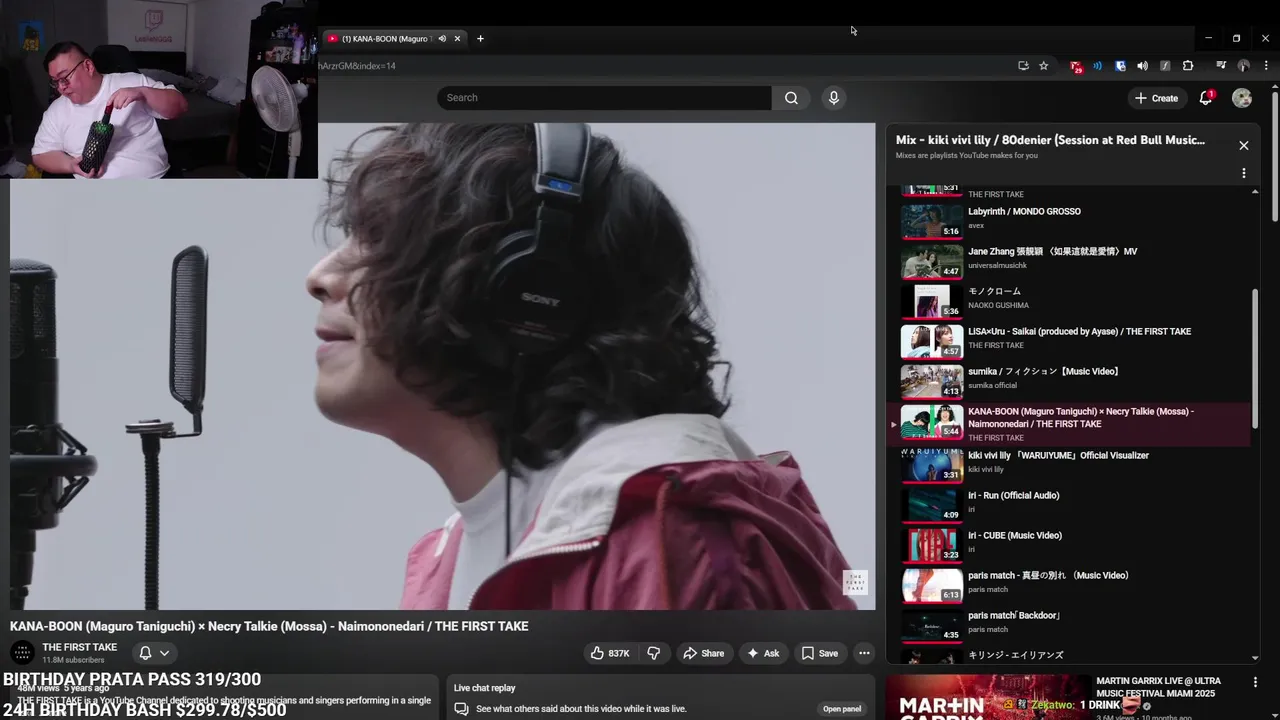Image resolution: width=1280 pixels, height=720 pixels.
Task: Share the video
Action: click(x=703, y=653)
